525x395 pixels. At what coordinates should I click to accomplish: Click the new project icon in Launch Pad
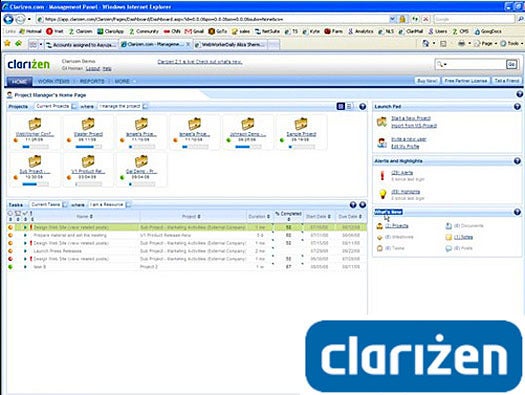(382, 122)
